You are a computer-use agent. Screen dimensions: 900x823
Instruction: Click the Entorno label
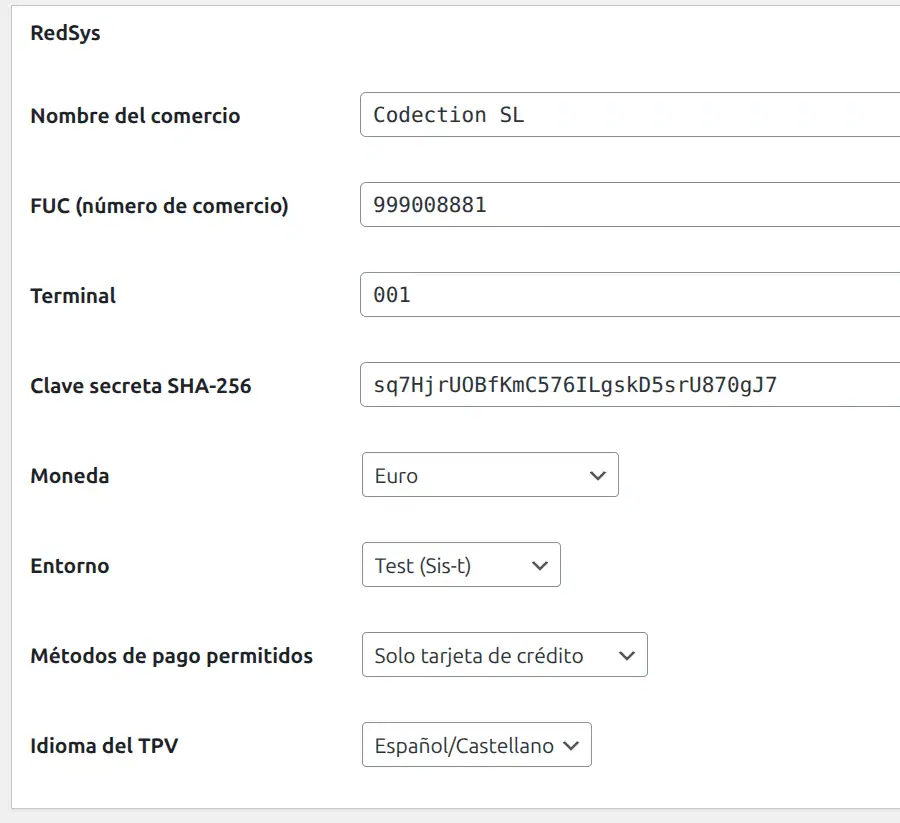tap(69, 566)
